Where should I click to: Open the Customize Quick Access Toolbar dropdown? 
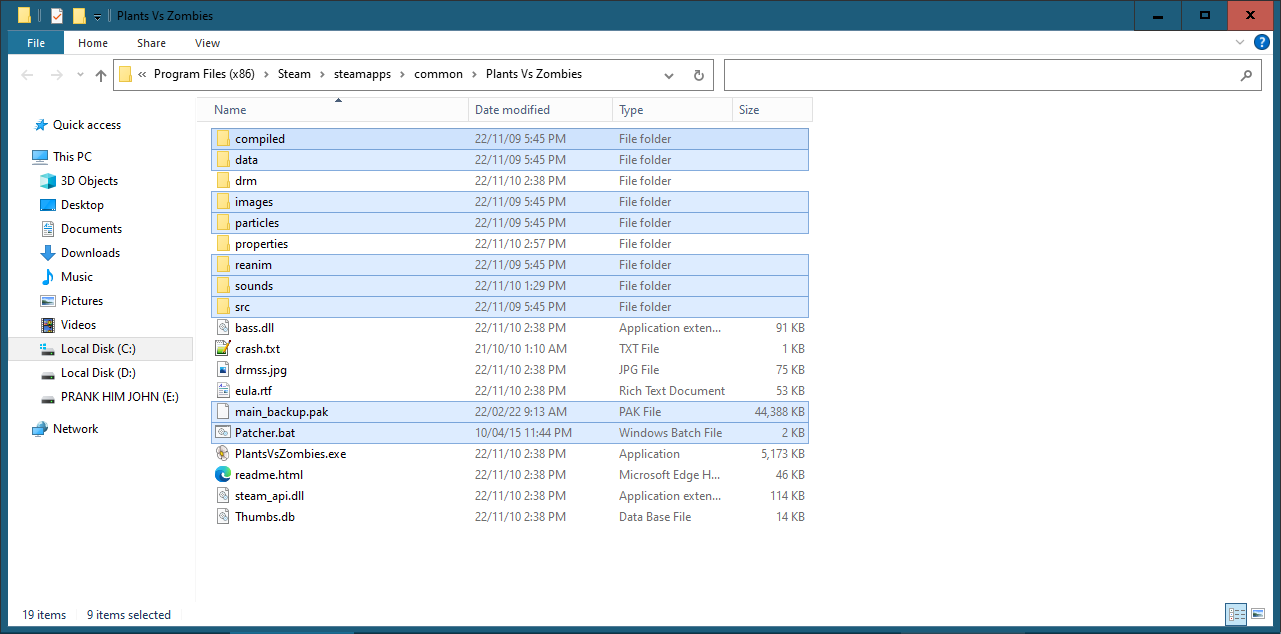coord(97,17)
